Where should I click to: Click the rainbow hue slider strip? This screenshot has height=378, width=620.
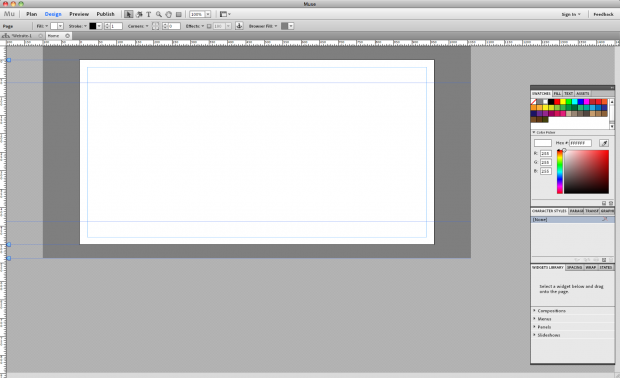pyautogui.click(x=560, y=172)
